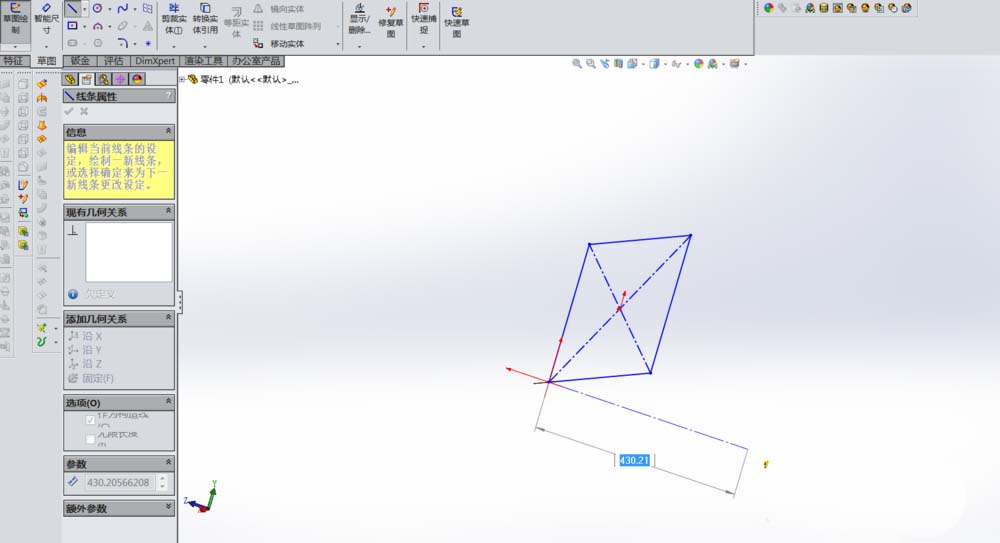
Task: Click the 零件1 part name in tree
Action: [x=212, y=80]
